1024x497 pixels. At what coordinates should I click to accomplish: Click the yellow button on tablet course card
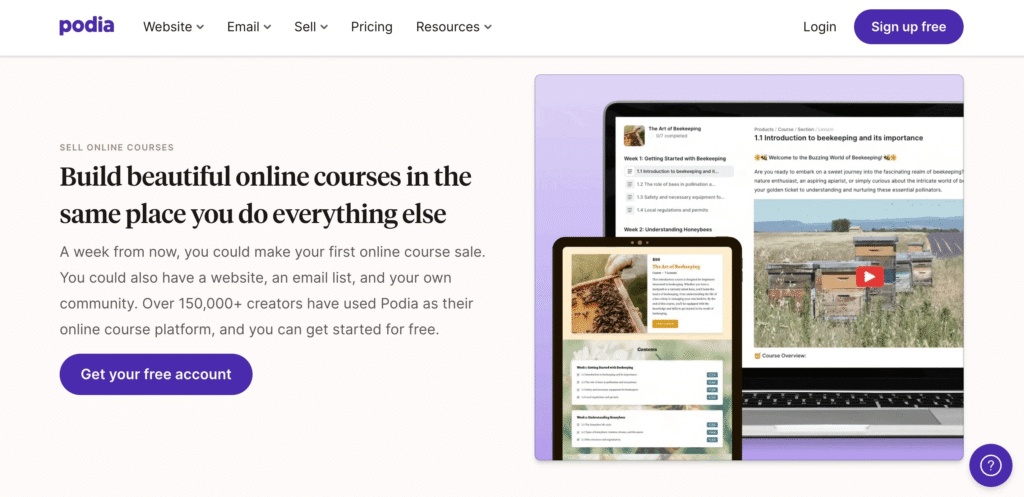pos(665,324)
